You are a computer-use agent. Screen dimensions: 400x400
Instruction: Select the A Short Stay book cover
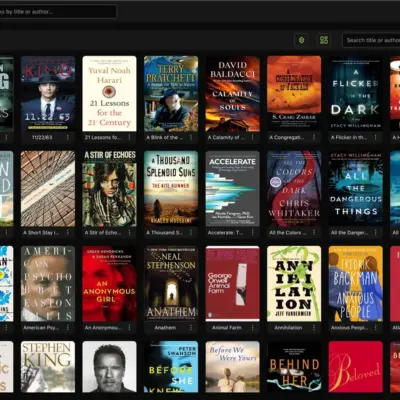tap(48, 189)
